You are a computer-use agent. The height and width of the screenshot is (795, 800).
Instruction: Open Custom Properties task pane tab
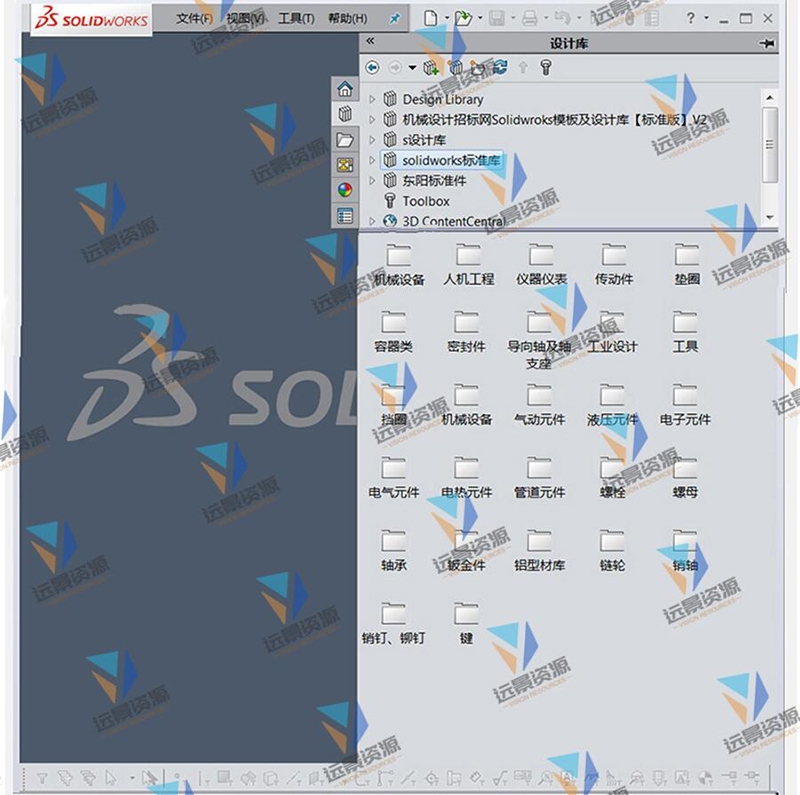[x=345, y=216]
